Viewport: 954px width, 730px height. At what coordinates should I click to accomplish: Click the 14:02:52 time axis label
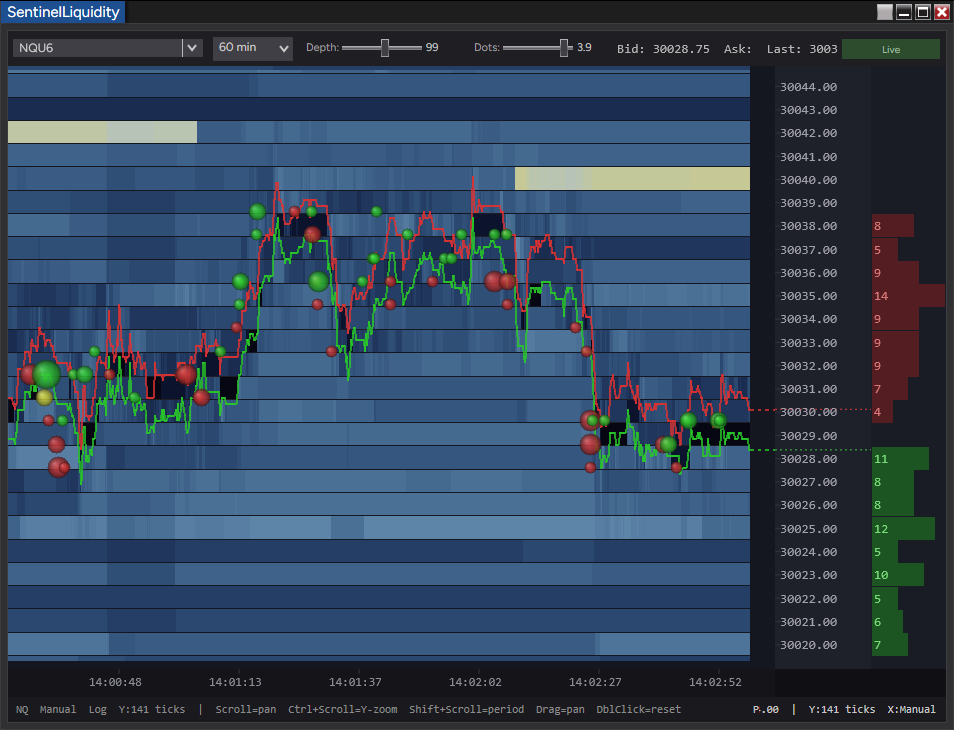pos(715,682)
